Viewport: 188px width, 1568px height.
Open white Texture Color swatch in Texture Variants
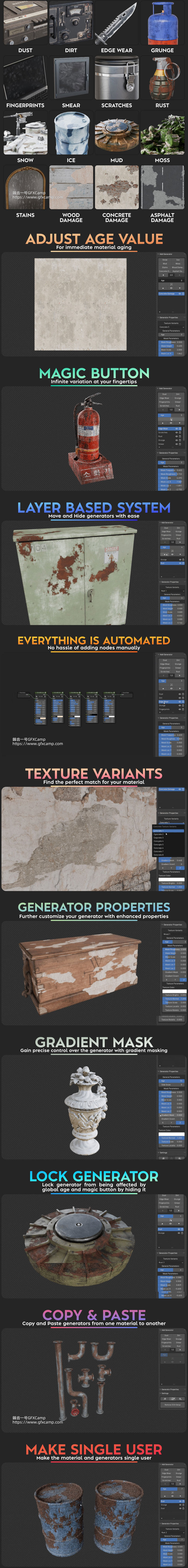click(171, 880)
